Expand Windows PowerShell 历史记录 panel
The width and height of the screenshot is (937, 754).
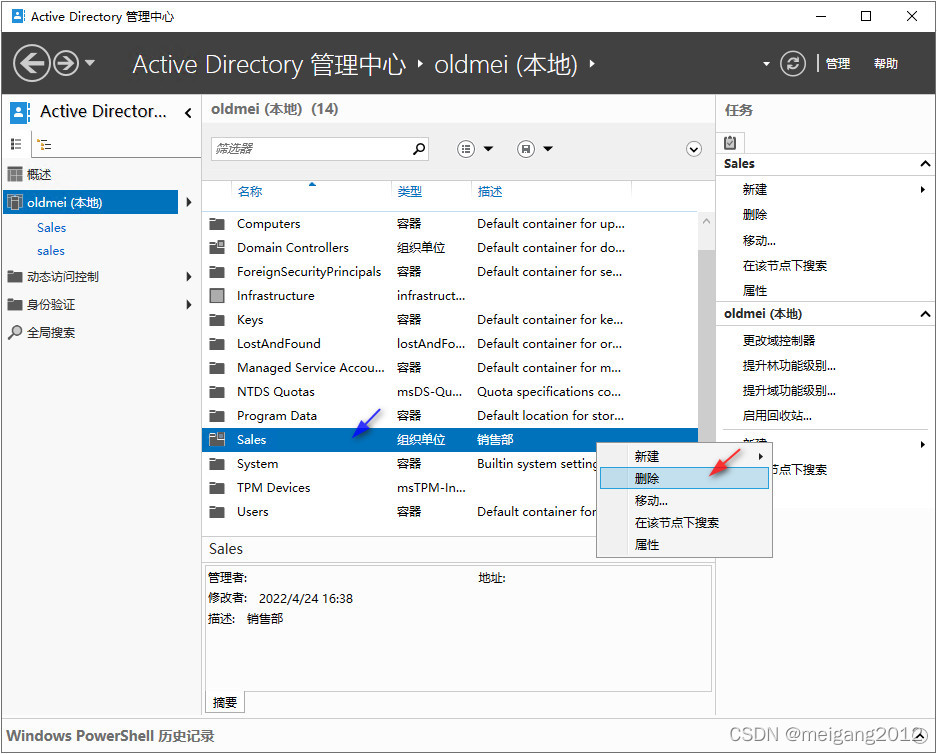pyautogui.click(x=920, y=735)
